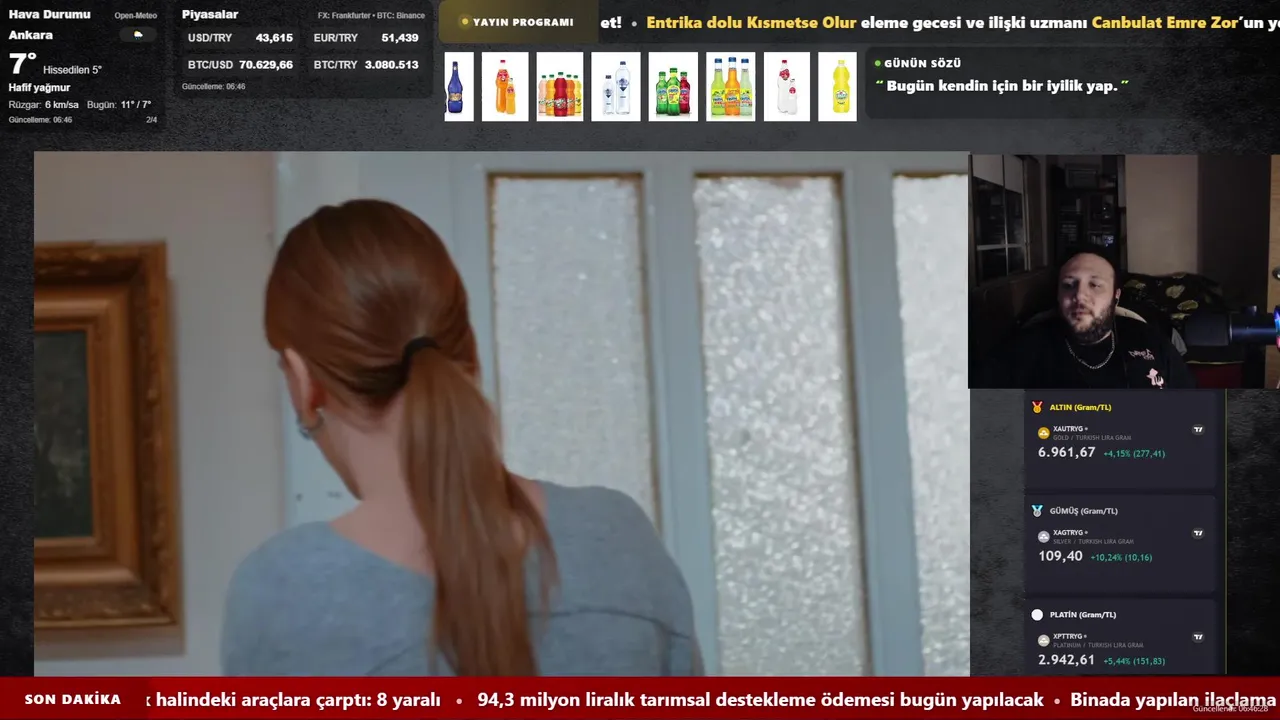
Task: Click the Piyasalar widget title
Action: 210,14
